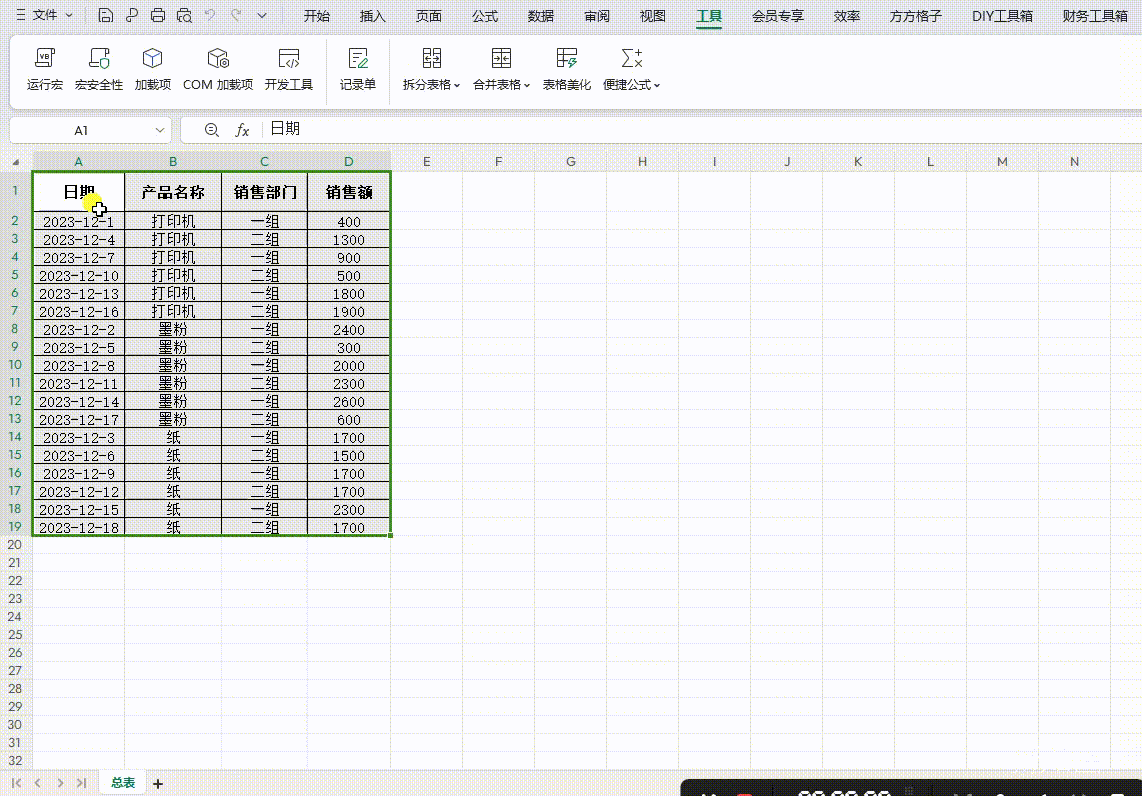The width and height of the screenshot is (1142, 796).
Task: Select row 10 header
Action: pyautogui.click(x=15, y=365)
